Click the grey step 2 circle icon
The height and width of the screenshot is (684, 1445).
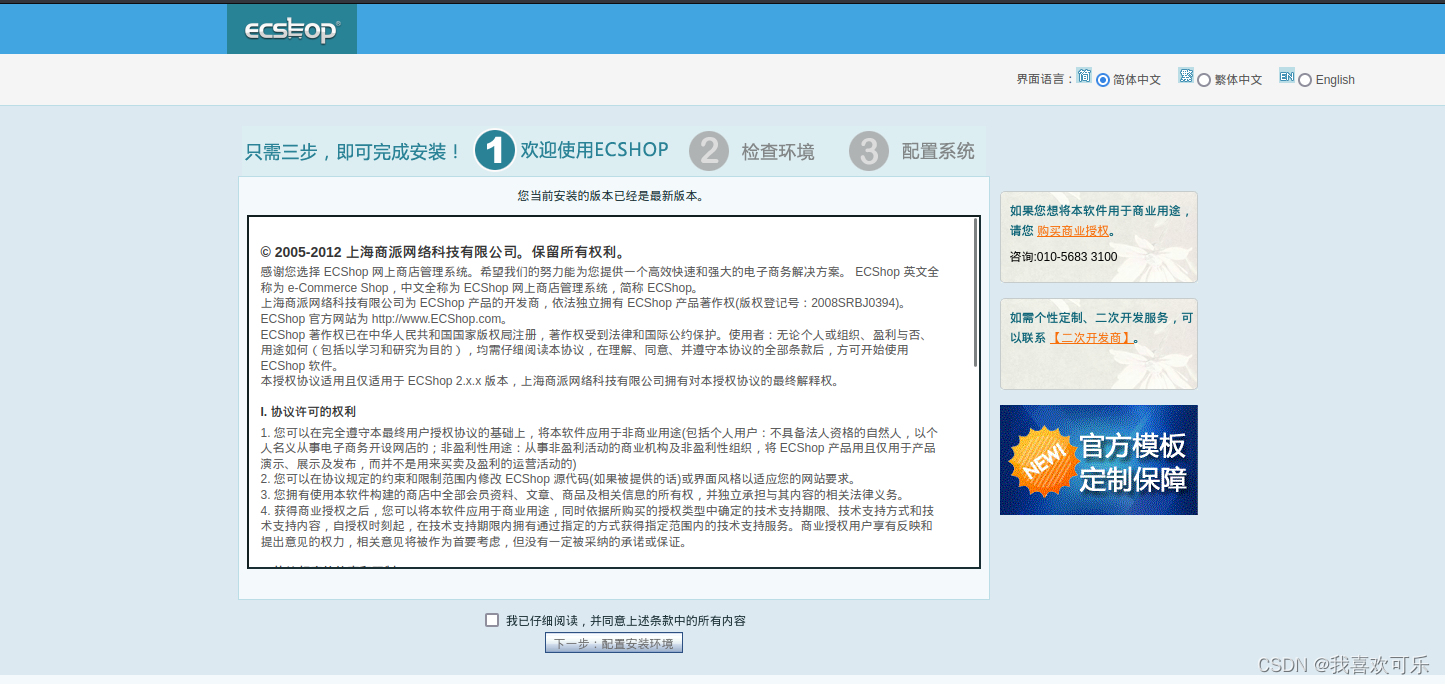click(x=710, y=151)
